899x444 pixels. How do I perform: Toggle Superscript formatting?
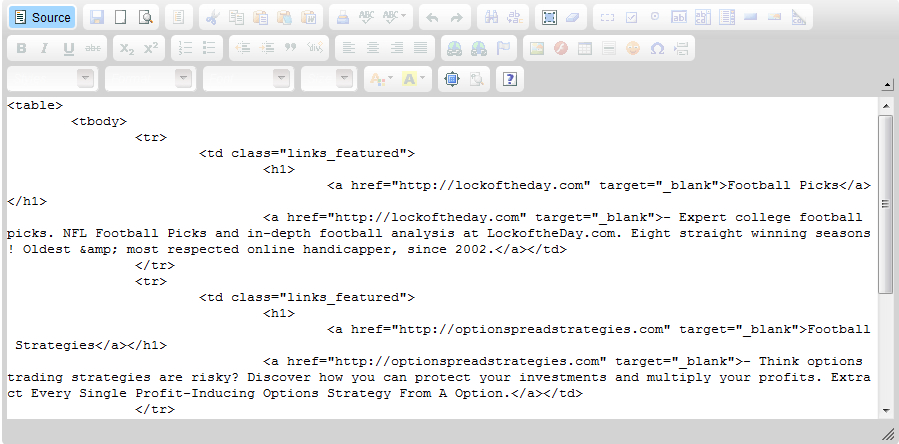[151, 49]
